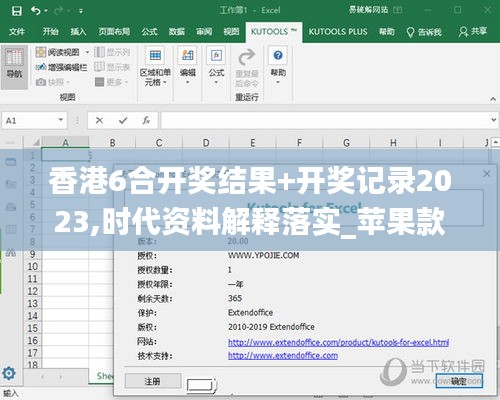Open the navigation pane settings gear
Screen dimensions: 500x400
click(x=9, y=373)
